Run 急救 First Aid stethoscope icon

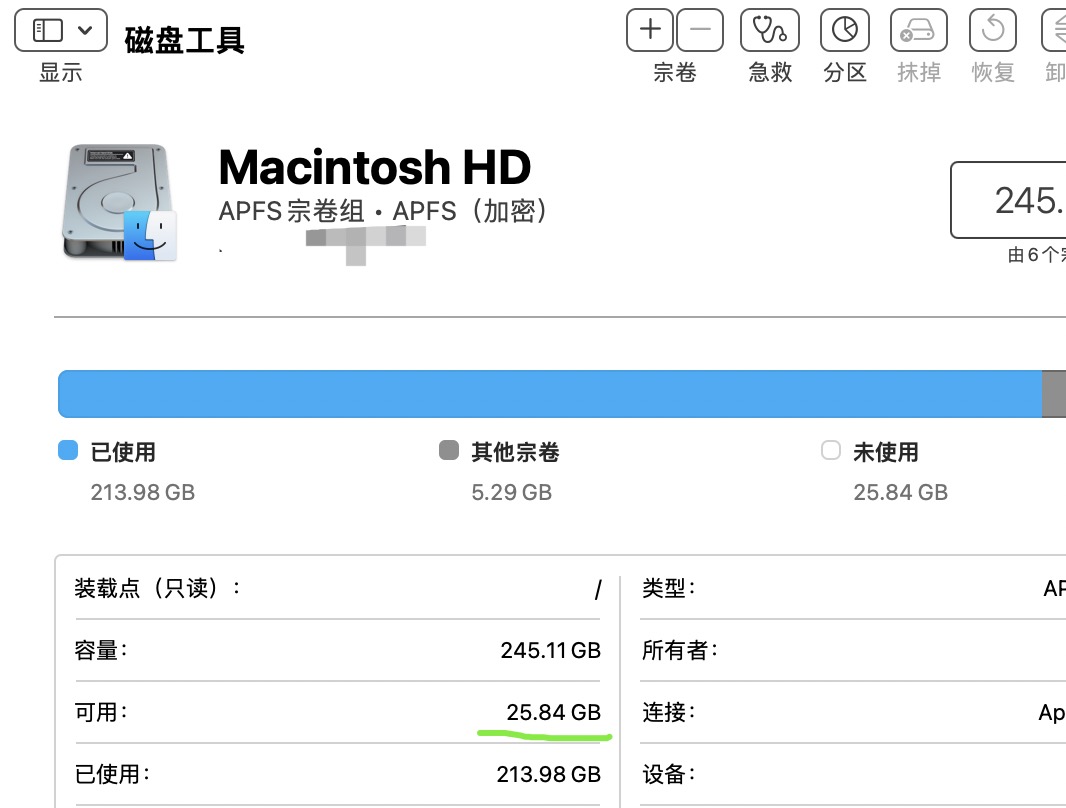pyautogui.click(x=770, y=30)
